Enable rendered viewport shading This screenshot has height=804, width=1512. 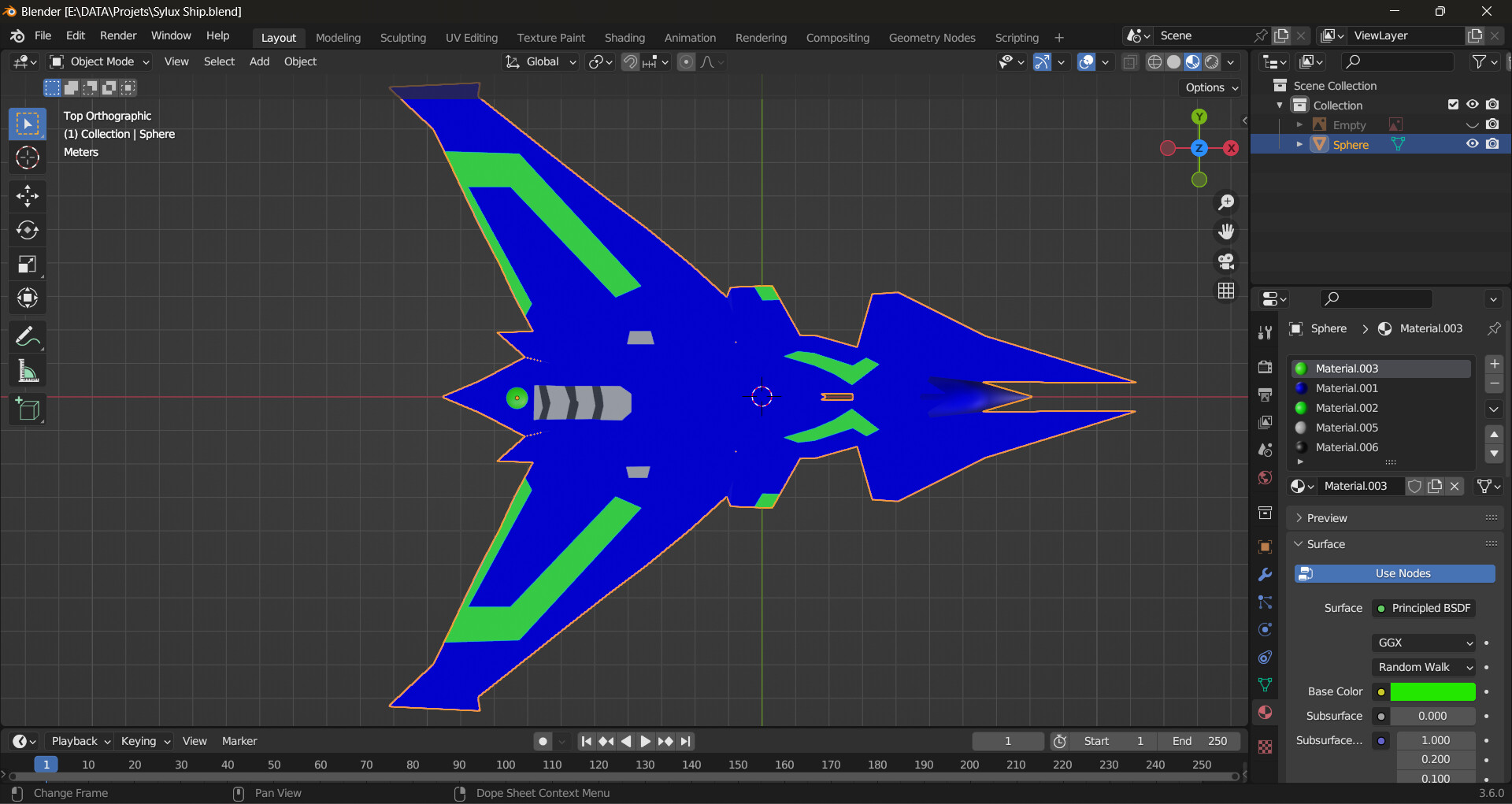click(x=1211, y=61)
